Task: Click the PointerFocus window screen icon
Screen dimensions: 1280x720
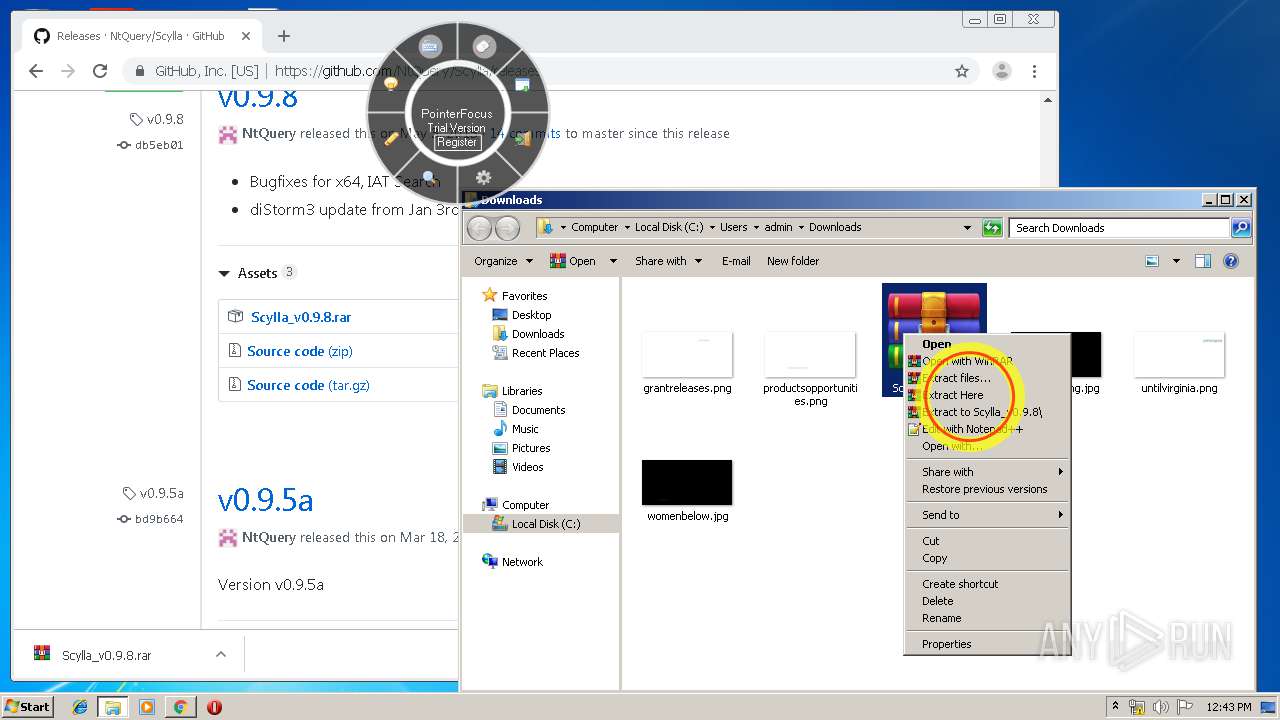Action: pos(523,85)
